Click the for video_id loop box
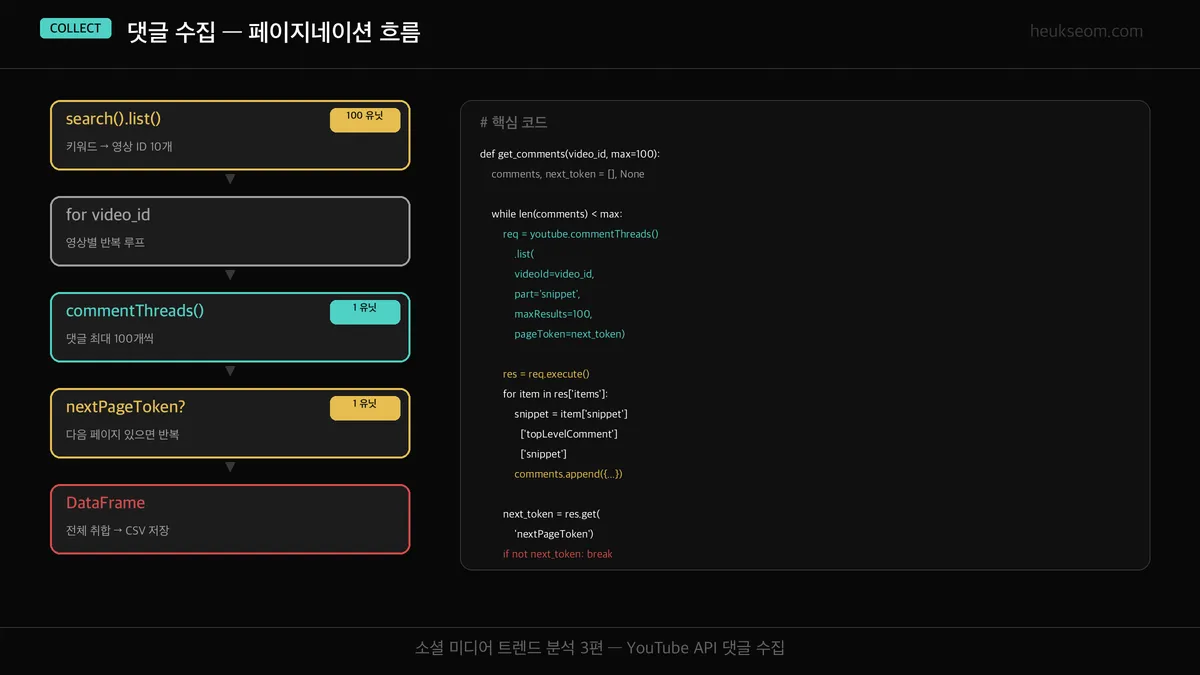 click(230, 231)
